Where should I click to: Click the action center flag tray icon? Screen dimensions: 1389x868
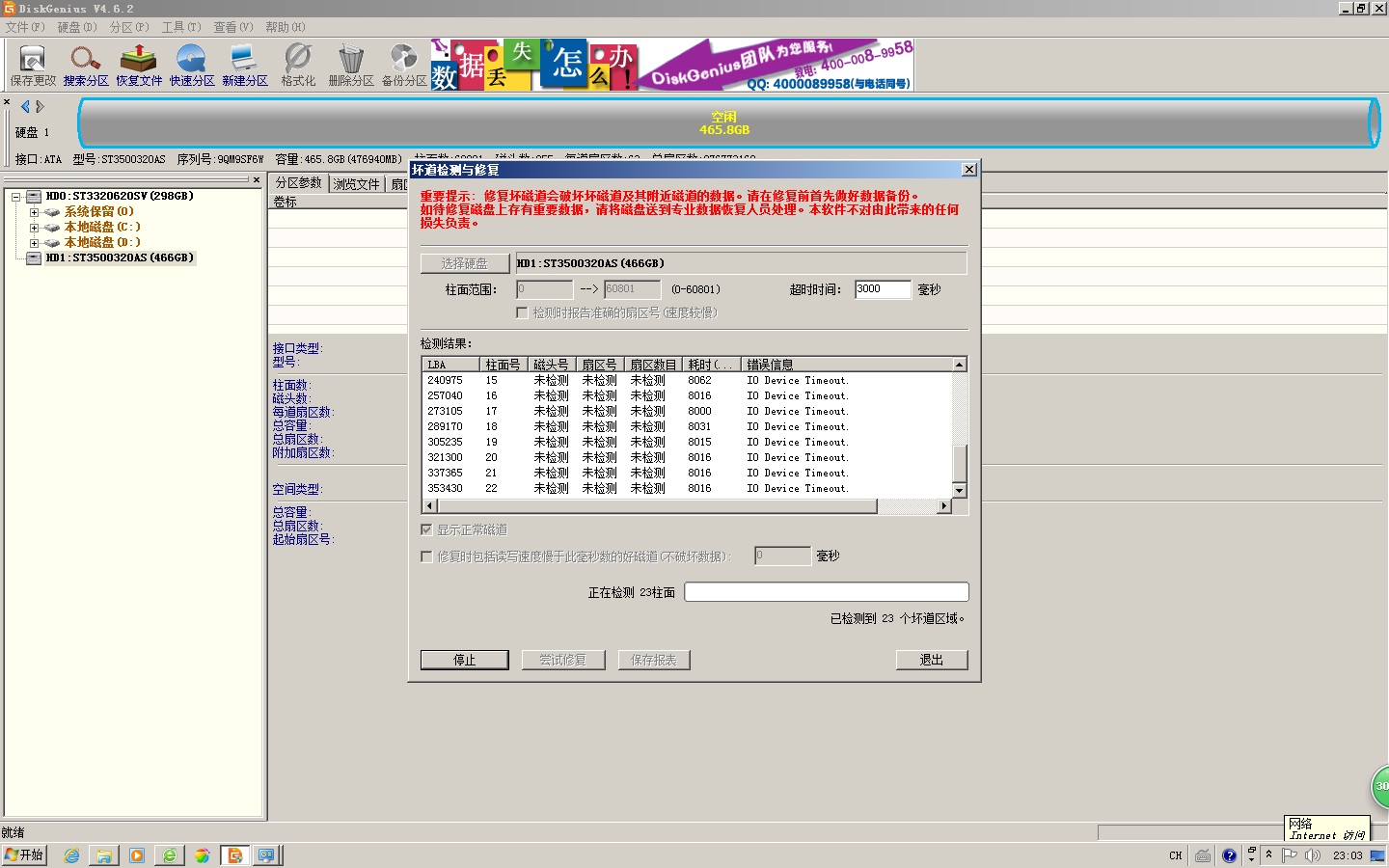click(1289, 855)
